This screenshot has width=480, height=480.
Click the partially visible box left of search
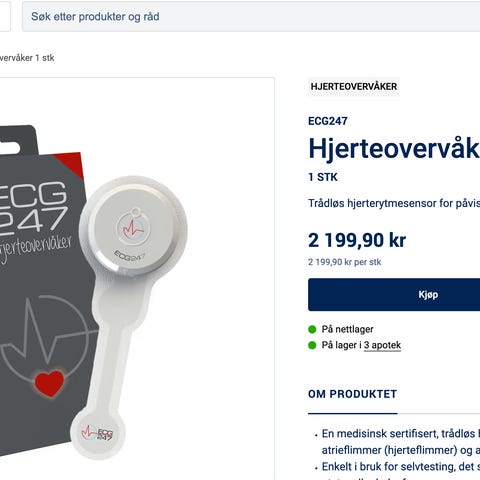tap(5, 17)
